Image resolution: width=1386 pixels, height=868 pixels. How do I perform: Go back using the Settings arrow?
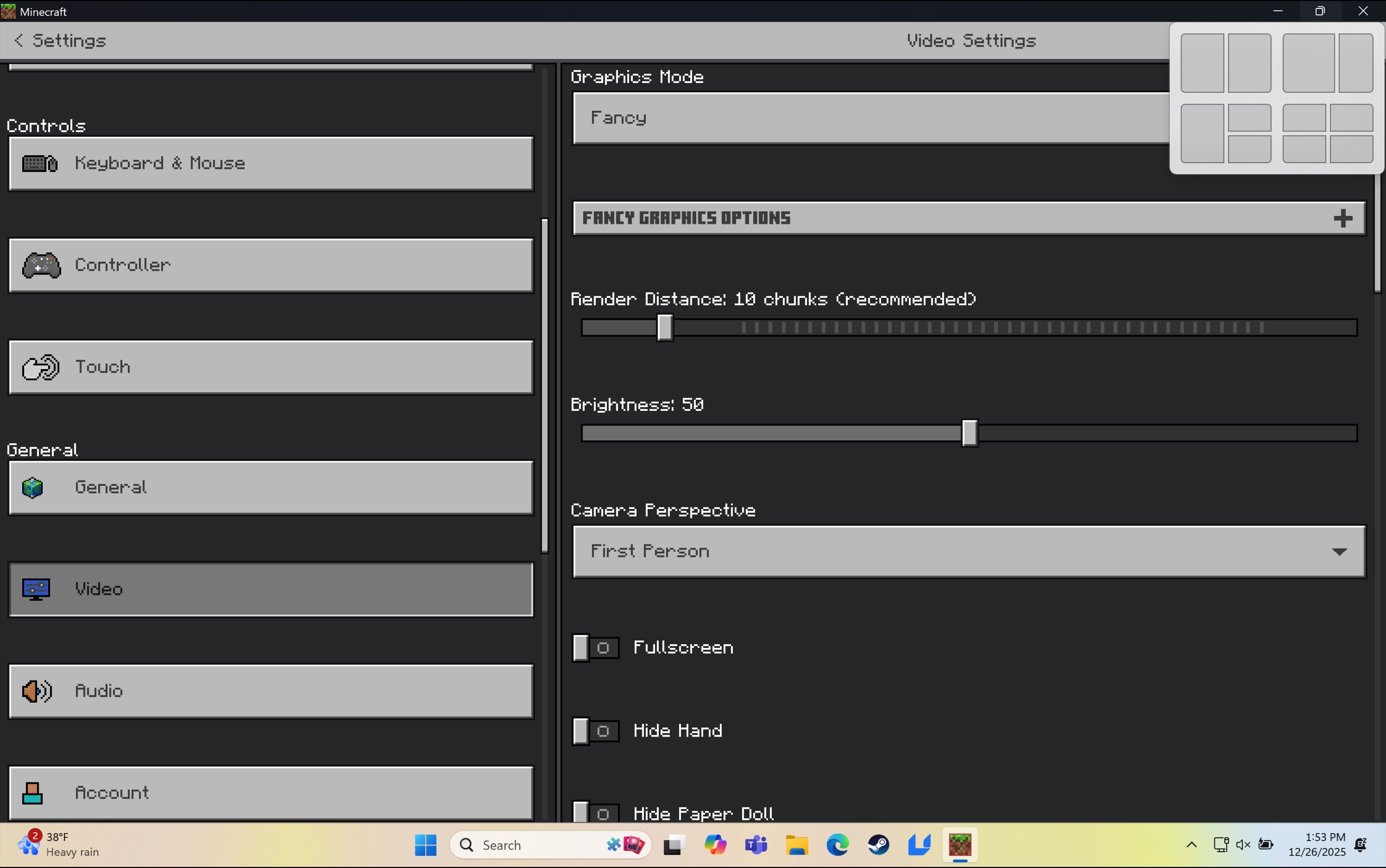tap(19, 40)
